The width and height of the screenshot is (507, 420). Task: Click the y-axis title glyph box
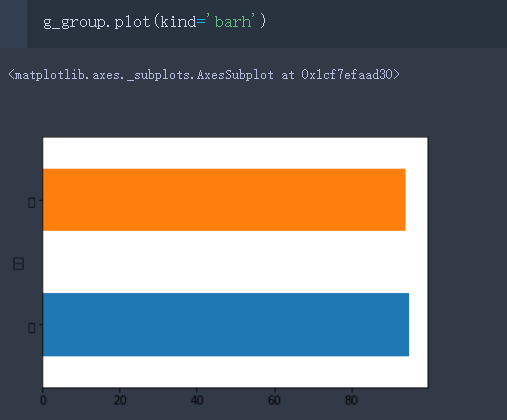[18, 264]
